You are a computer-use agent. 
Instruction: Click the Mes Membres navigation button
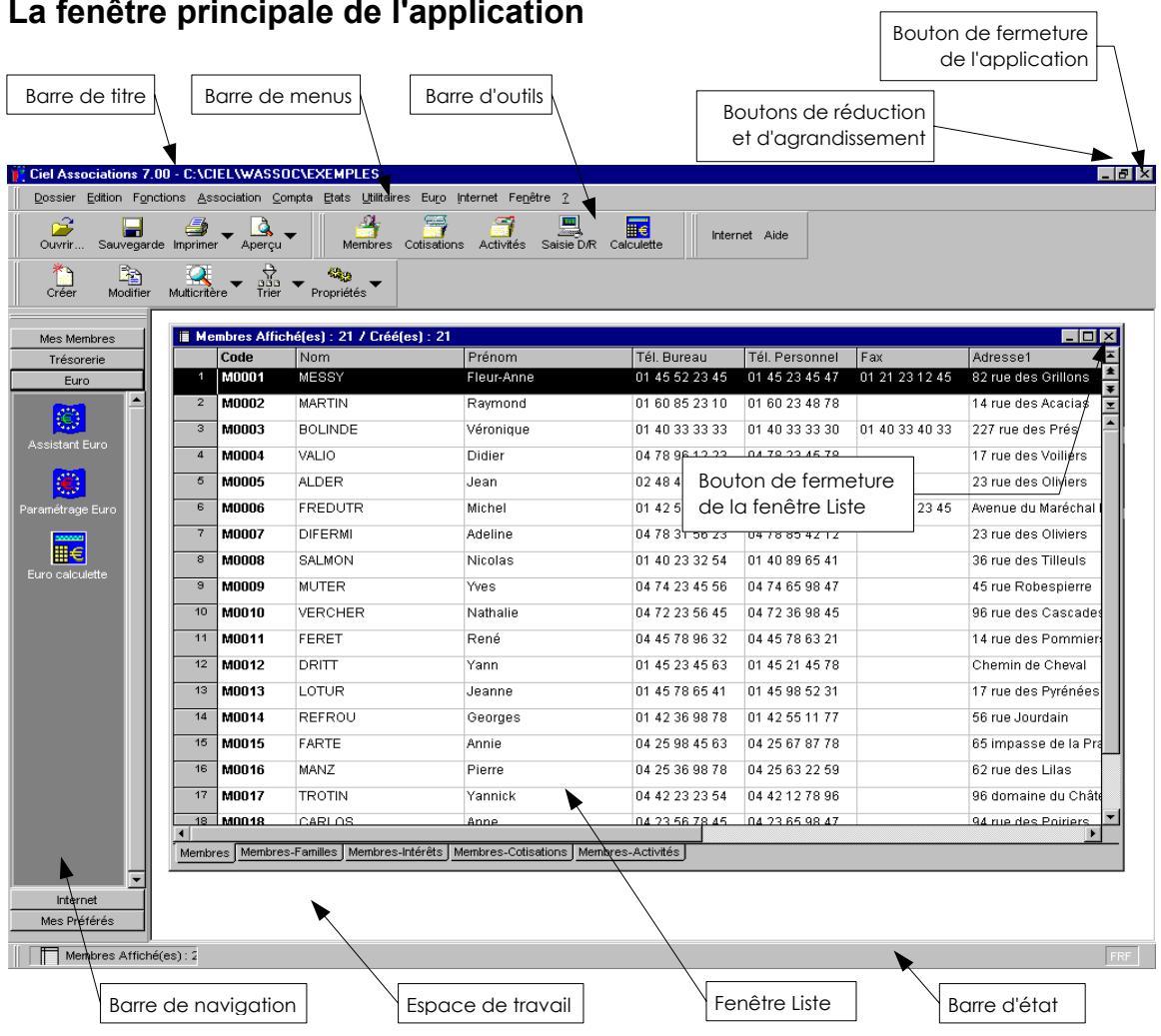coord(77,339)
